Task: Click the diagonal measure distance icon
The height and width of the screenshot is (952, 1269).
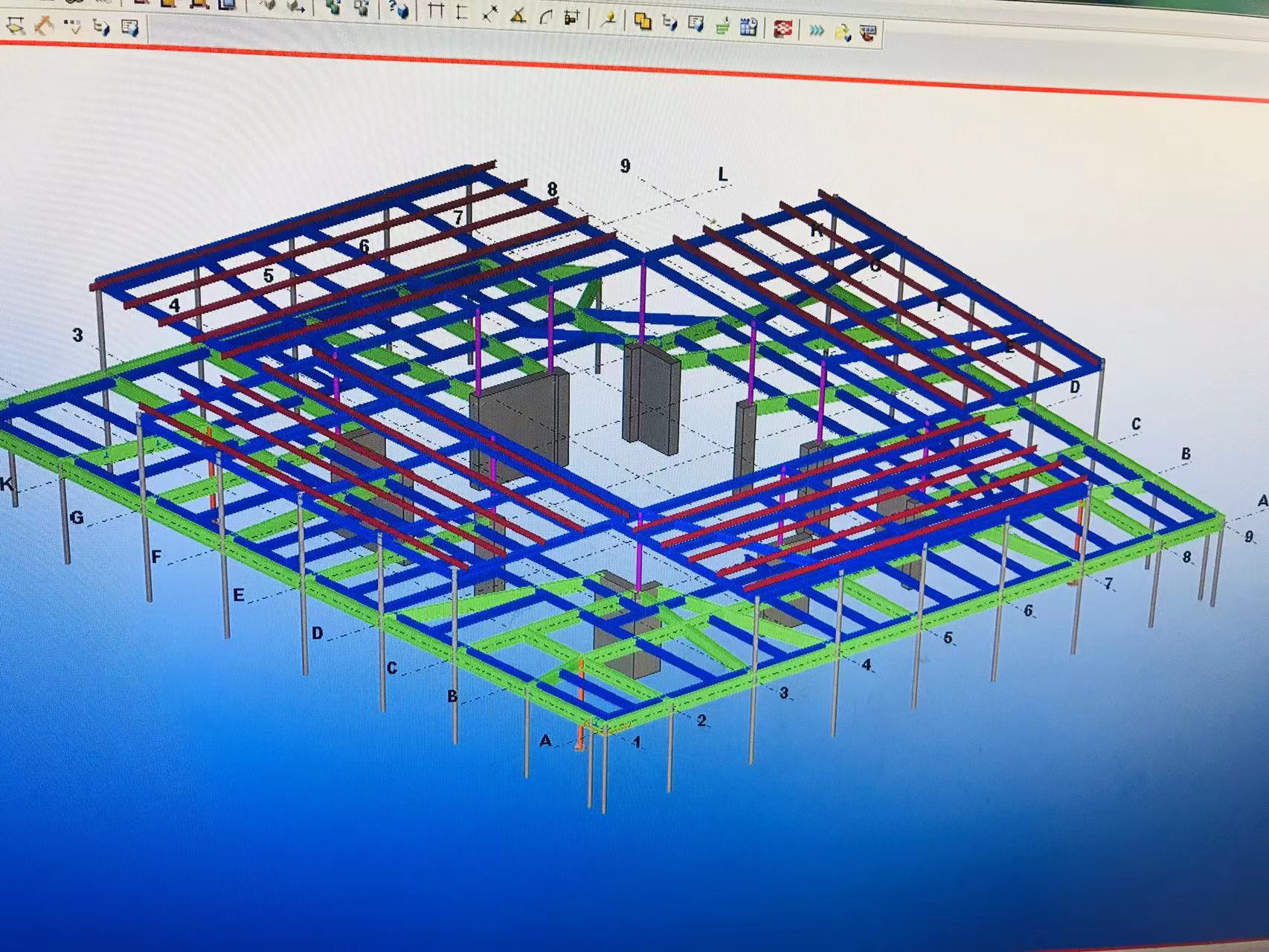Action: [x=490, y=14]
